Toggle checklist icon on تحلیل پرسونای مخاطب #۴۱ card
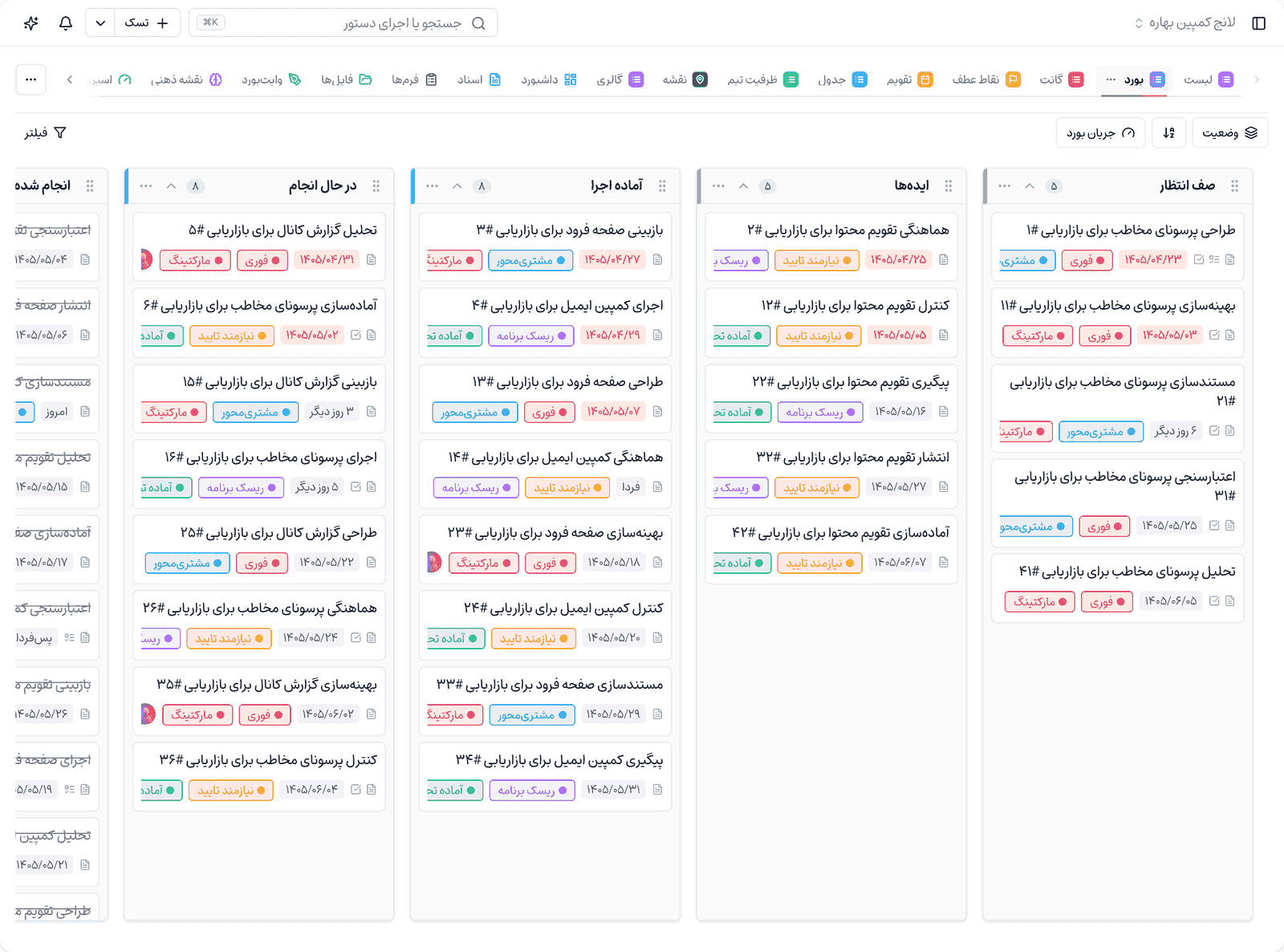The height and width of the screenshot is (952, 1284). [x=1214, y=600]
